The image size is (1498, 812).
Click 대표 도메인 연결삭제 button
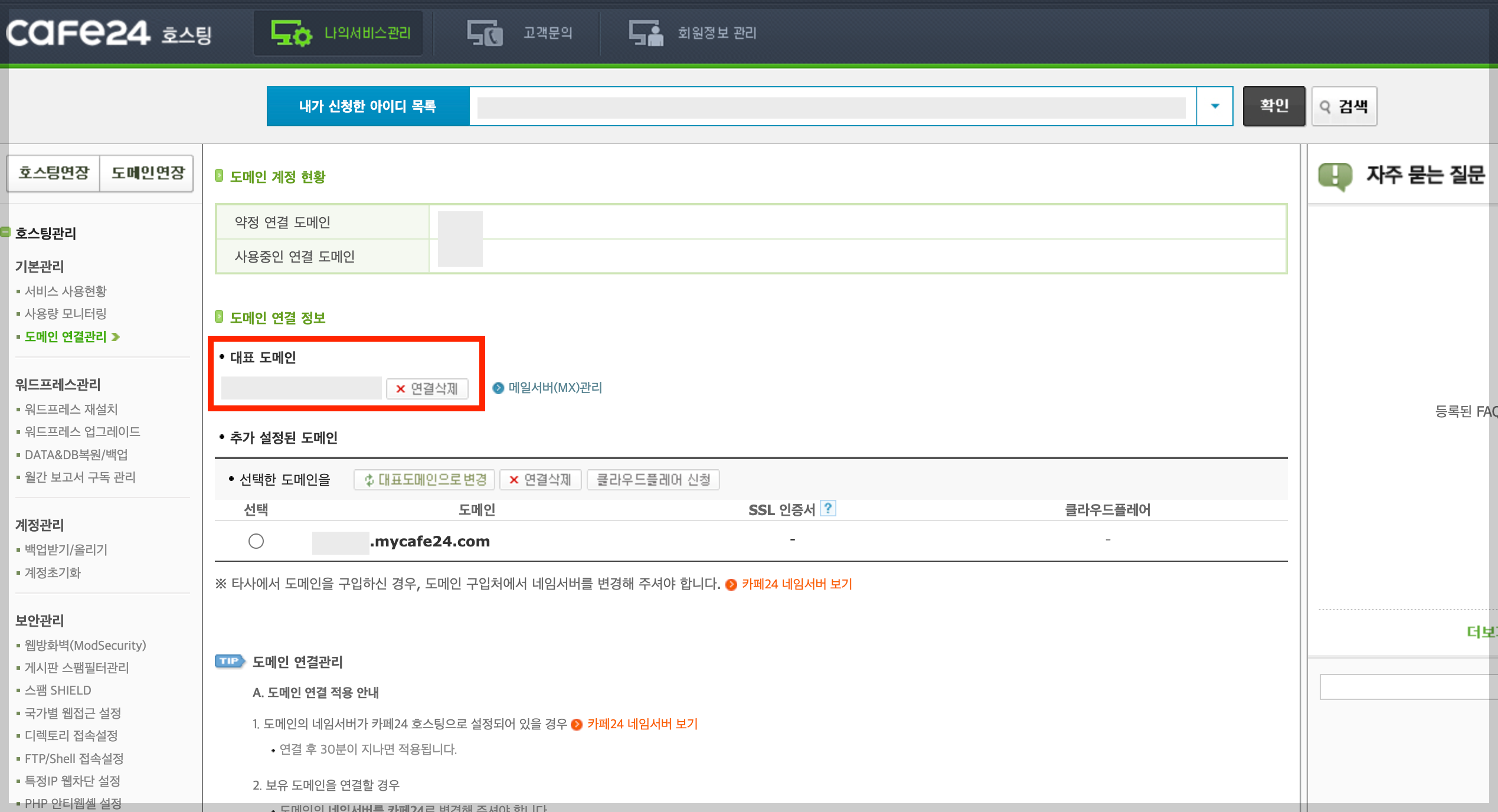(427, 388)
